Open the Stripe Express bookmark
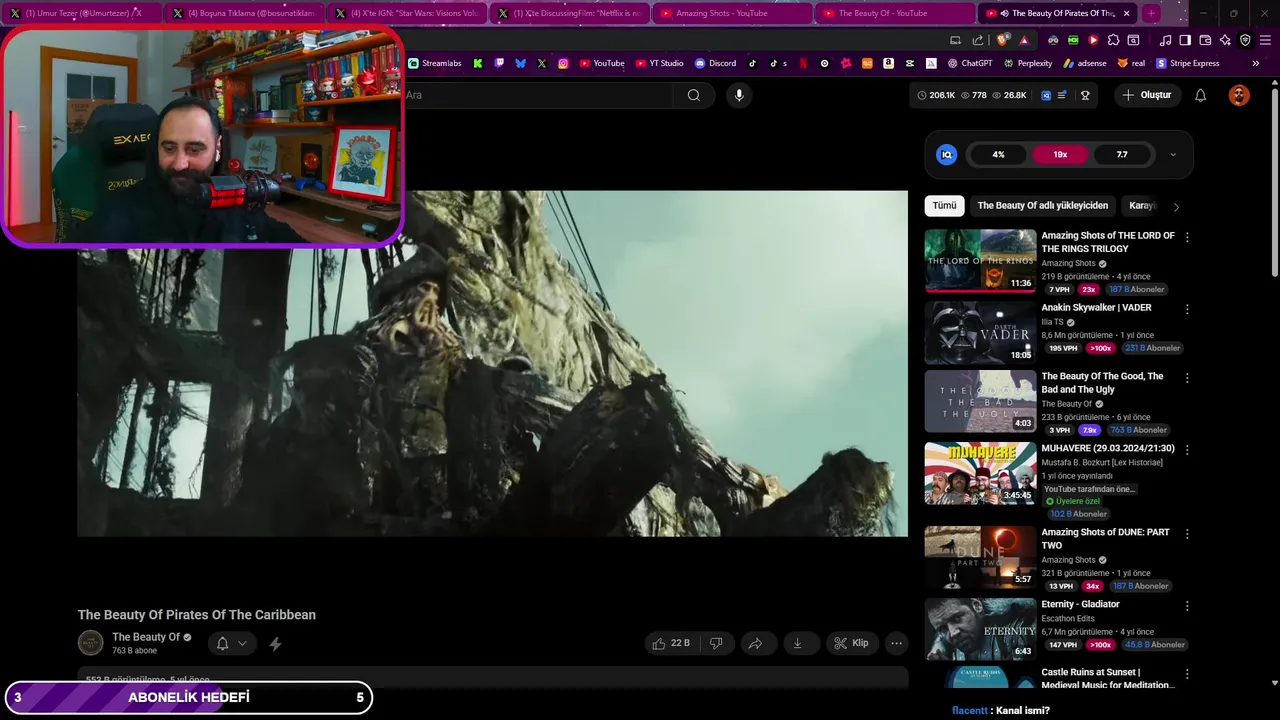This screenshot has height=720, width=1280. click(x=1188, y=63)
